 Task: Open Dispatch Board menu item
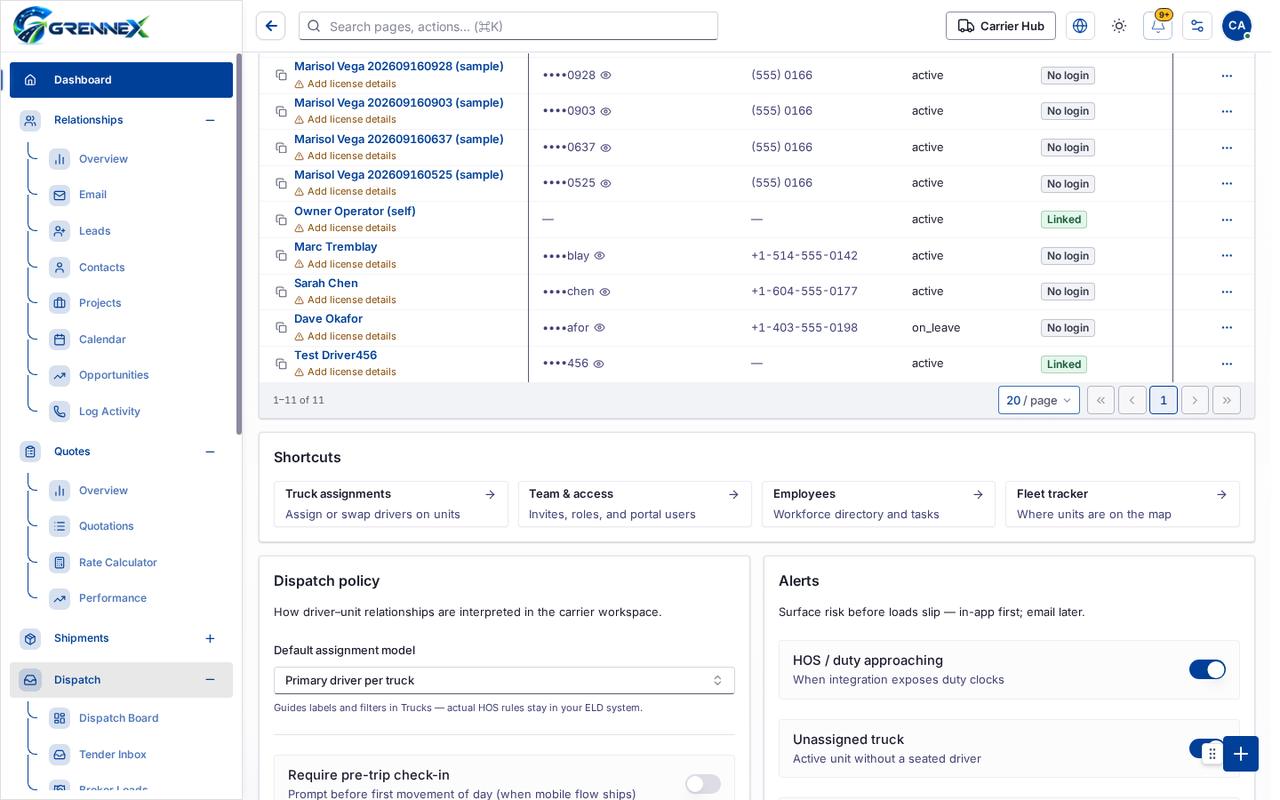(x=119, y=718)
